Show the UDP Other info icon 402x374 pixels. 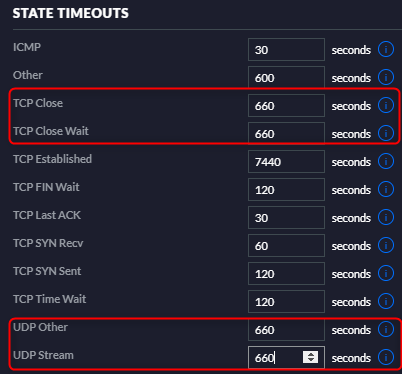coord(386,329)
